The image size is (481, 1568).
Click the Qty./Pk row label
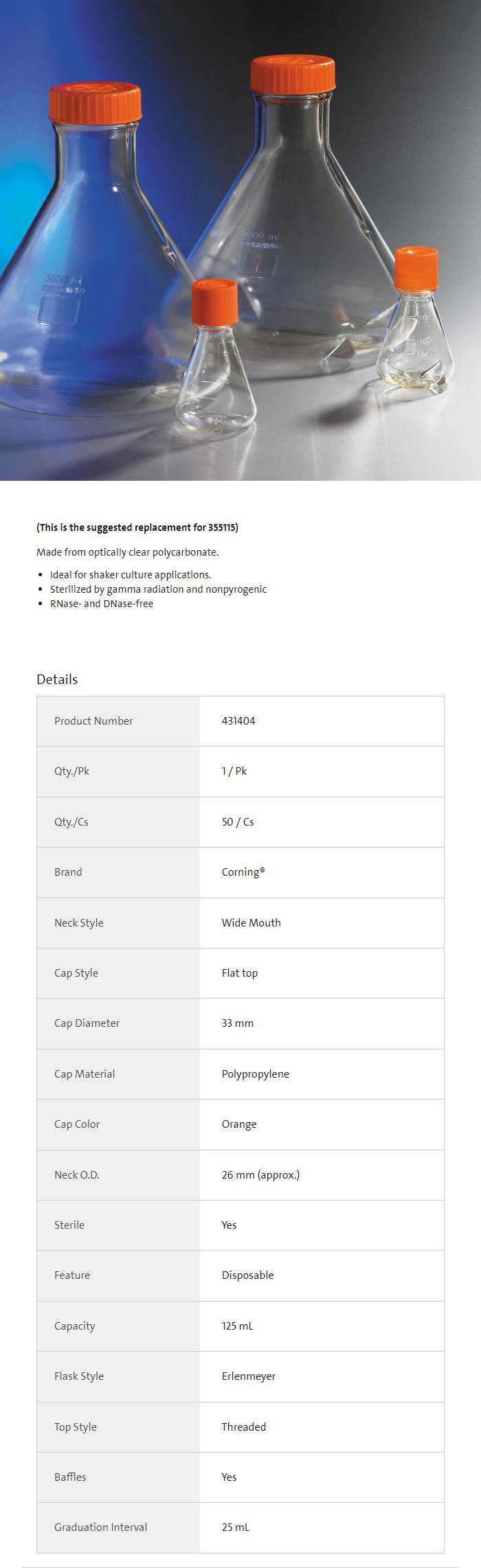[x=71, y=771]
